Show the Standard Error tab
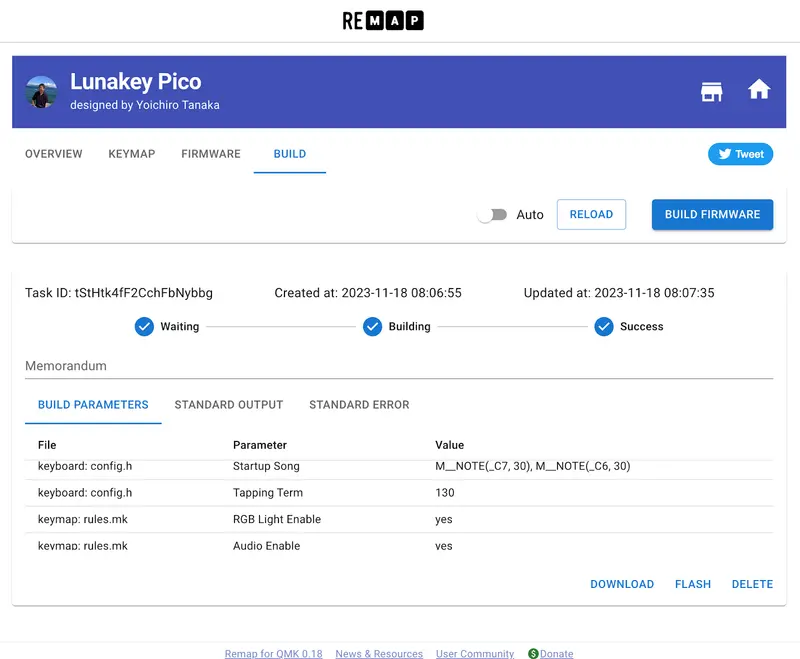The height and width of the screenshot is (659, 800). [x=359, y=405]
